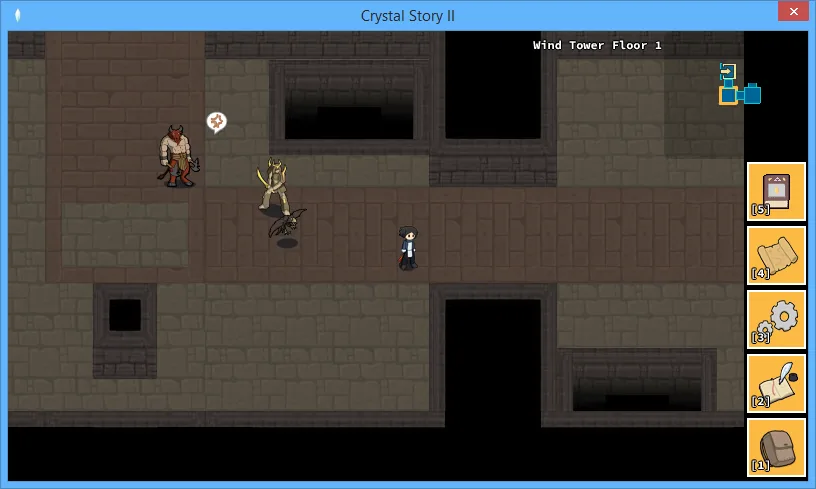Open the book button [5]
The image size is (816, 489).
coord(776,191)
